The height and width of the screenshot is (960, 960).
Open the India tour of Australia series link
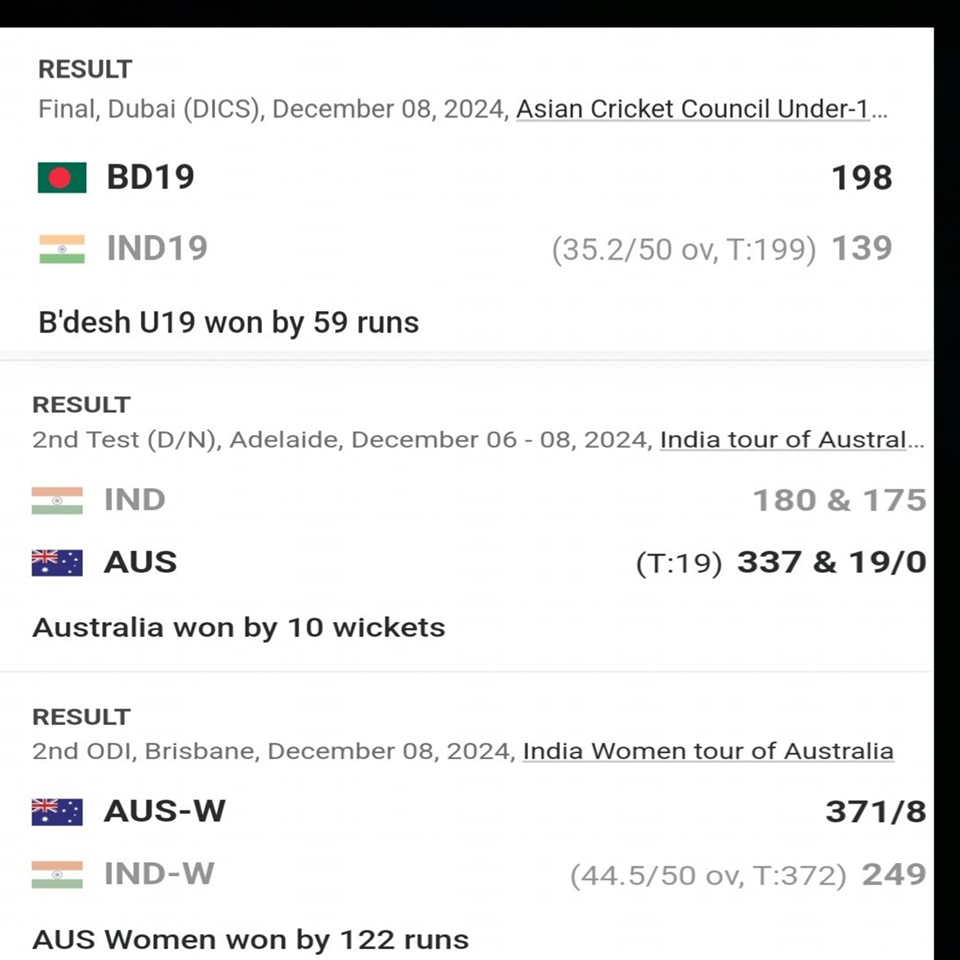tap(792, 440)
